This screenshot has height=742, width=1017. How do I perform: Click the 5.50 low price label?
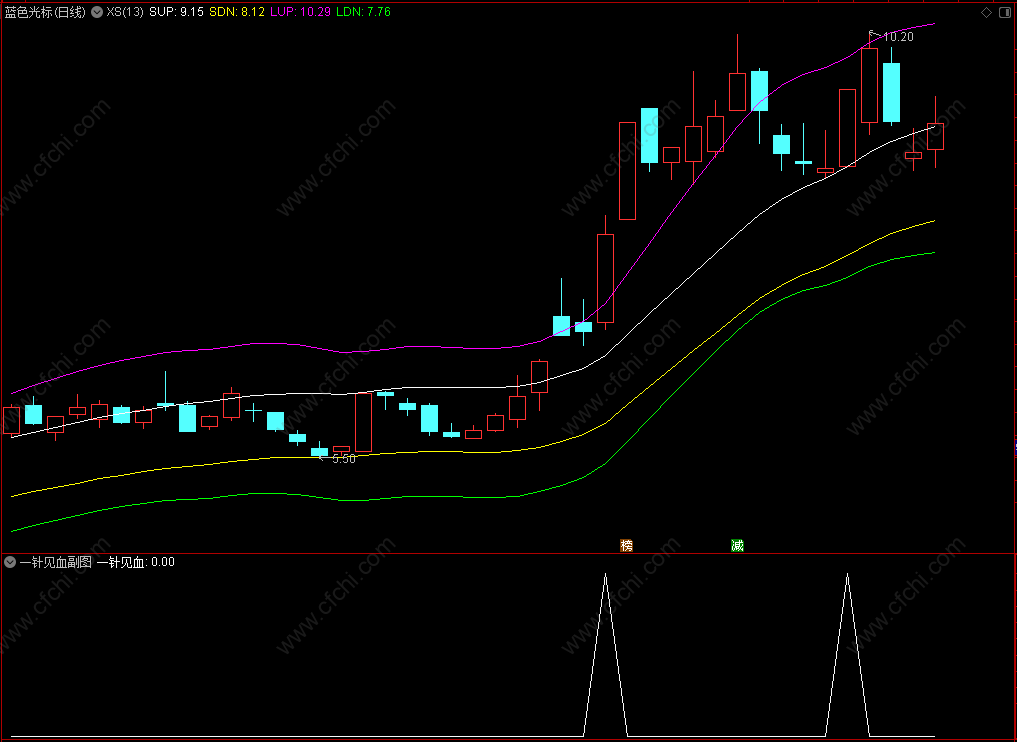click(344, 459)
